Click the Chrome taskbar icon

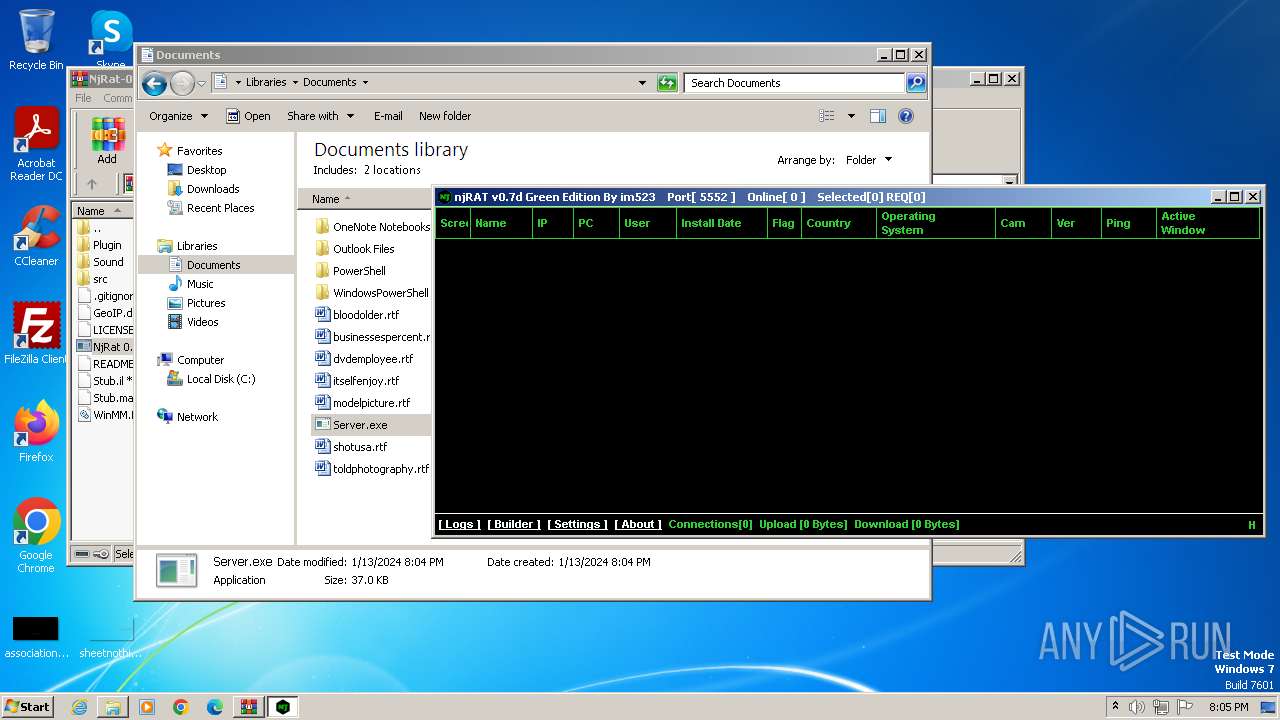[181, 707]
